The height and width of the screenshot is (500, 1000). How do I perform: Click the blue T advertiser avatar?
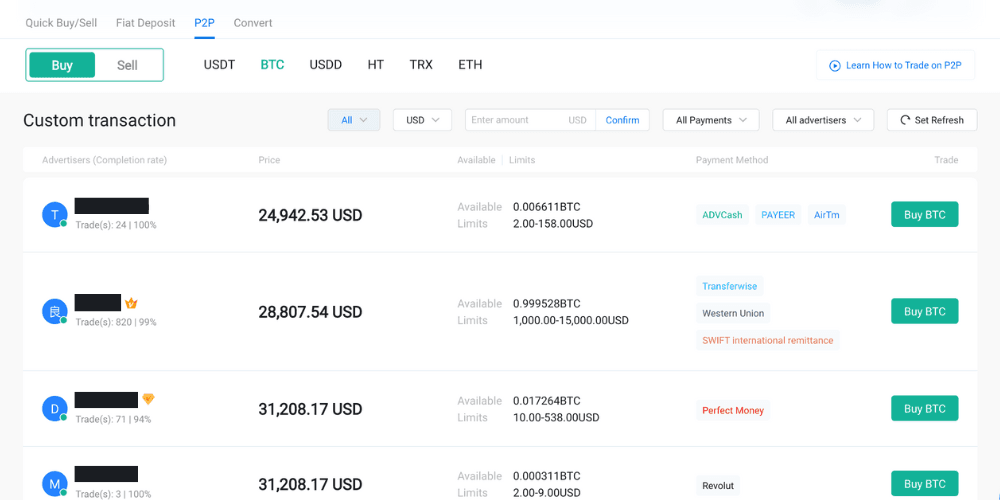[x=54, y=214]
